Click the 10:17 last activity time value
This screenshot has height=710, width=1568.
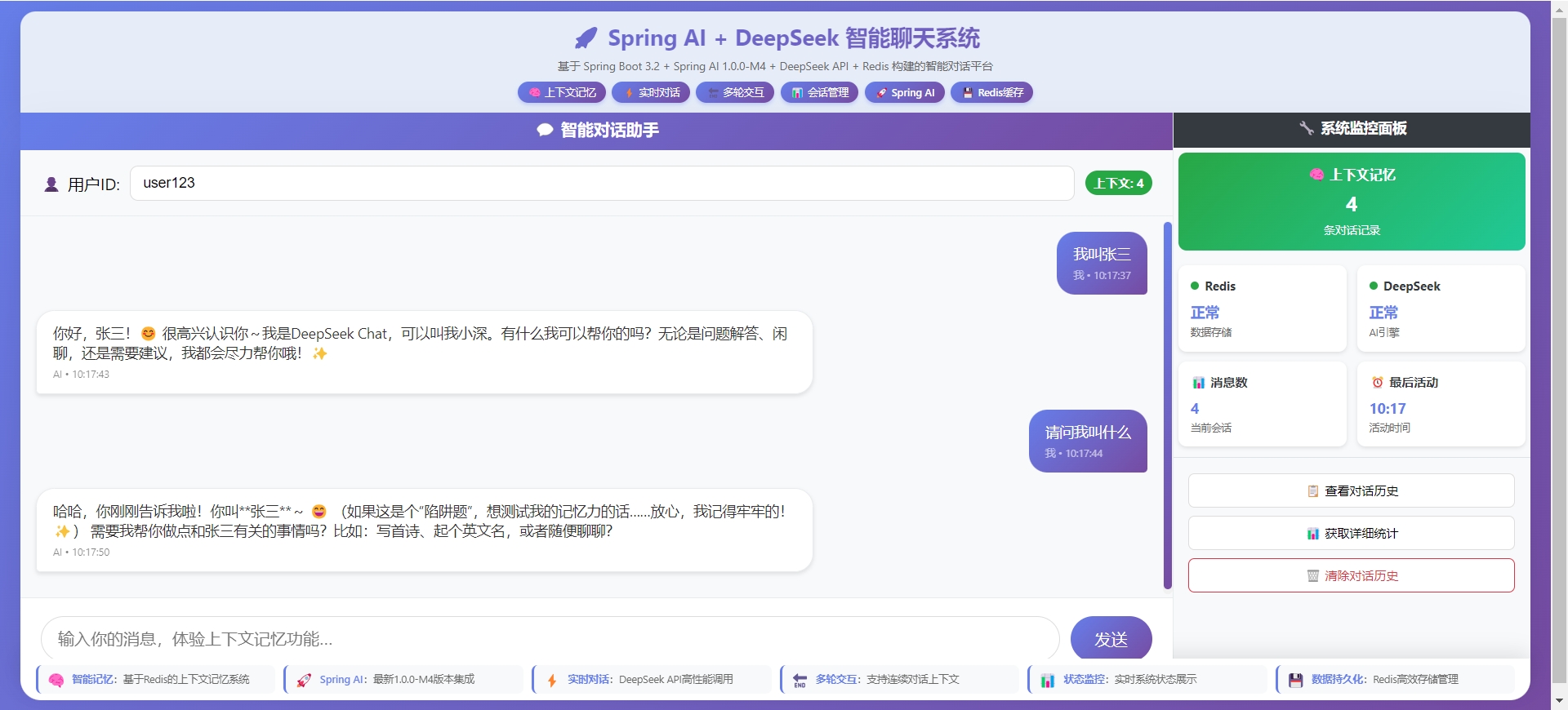[x=1388, y=409]
